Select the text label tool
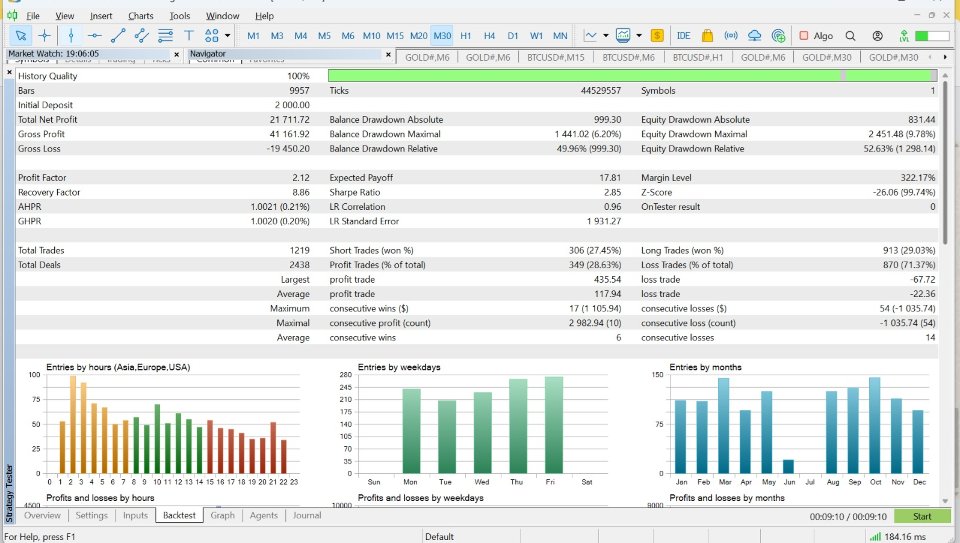Screen dimensions: 960x543 (x=190, y=36)
